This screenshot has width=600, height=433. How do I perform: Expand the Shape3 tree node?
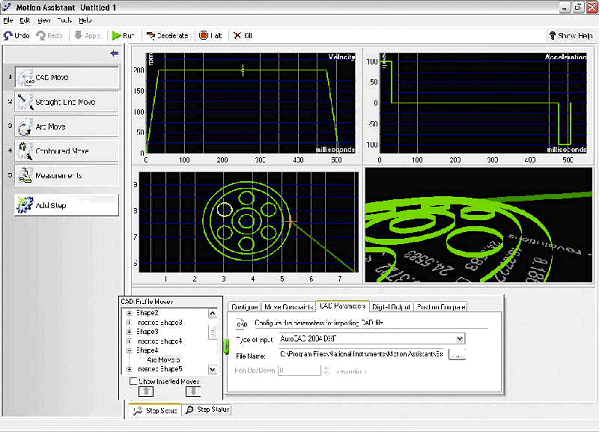[128, 332]
